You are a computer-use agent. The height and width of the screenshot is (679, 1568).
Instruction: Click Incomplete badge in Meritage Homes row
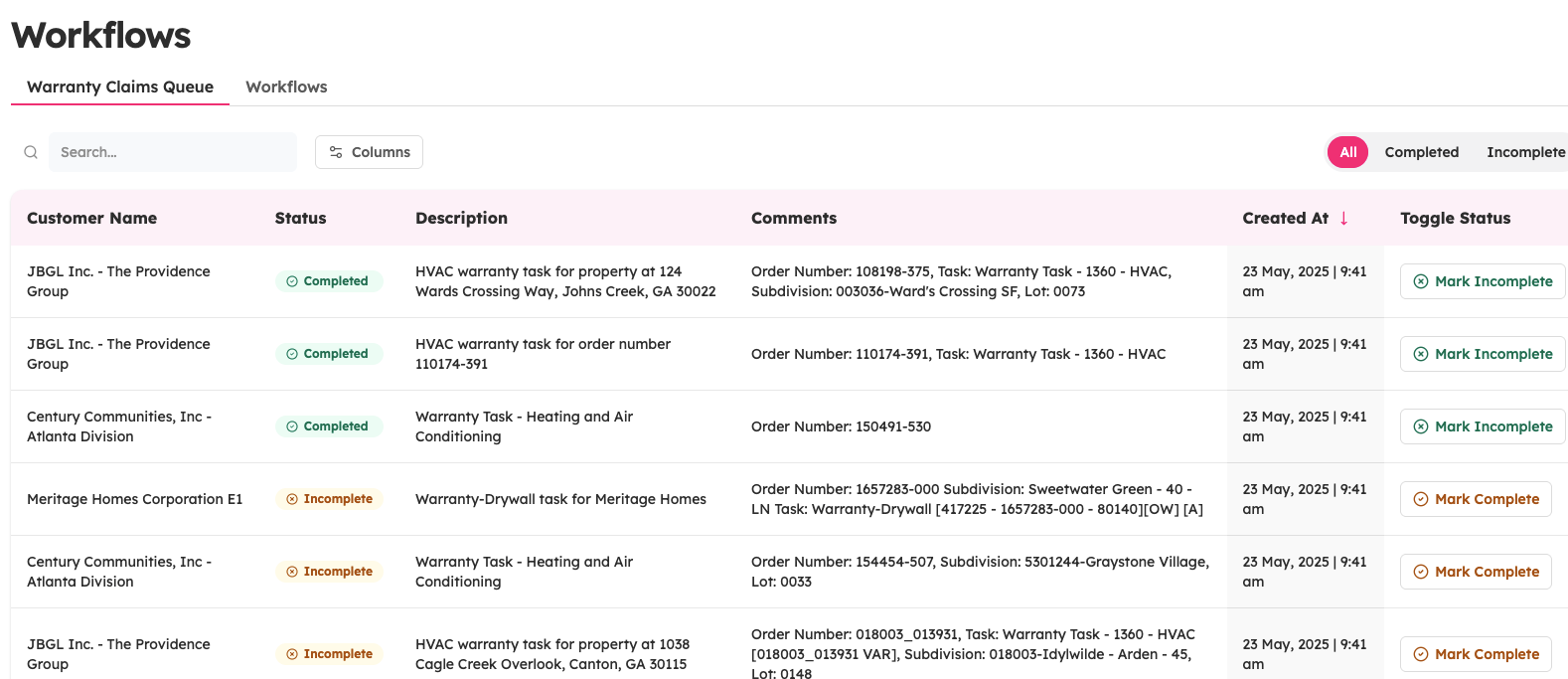(x=330, y=499)
